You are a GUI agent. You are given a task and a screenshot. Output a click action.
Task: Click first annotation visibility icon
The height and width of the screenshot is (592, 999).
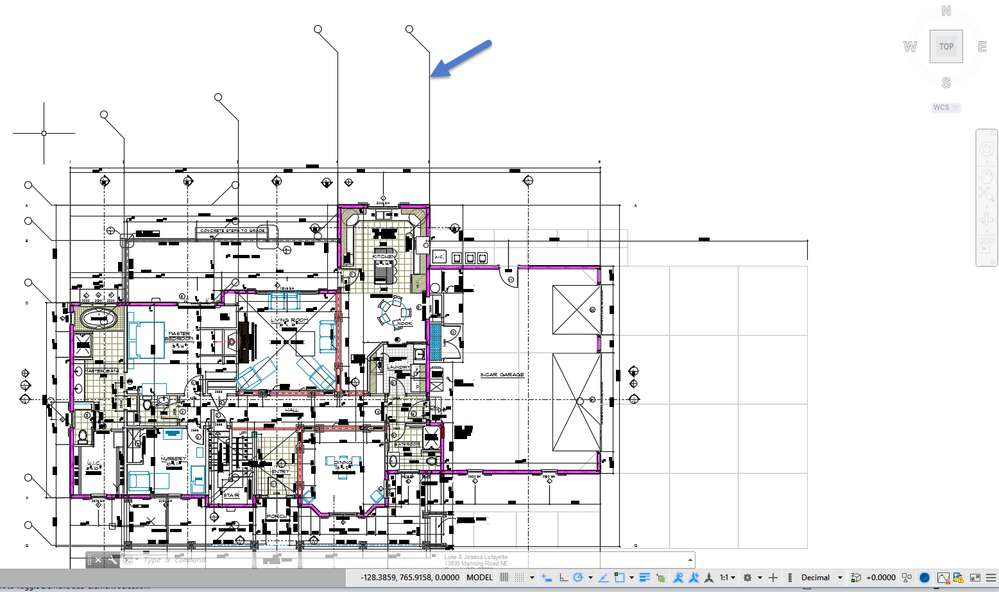(679, 577)
